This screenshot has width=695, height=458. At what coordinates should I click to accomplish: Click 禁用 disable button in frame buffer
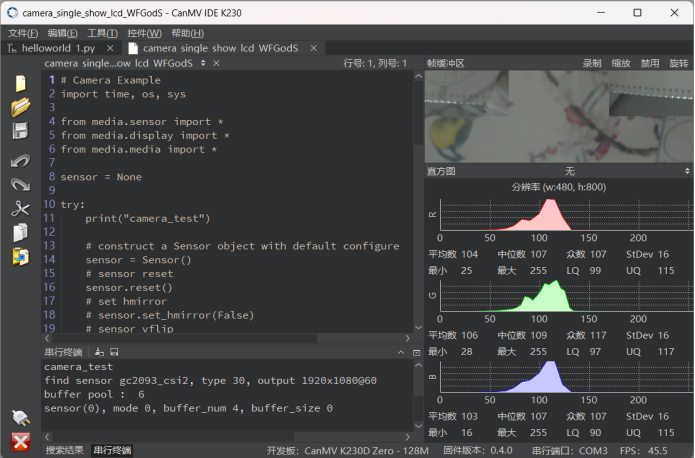point(650,63)
